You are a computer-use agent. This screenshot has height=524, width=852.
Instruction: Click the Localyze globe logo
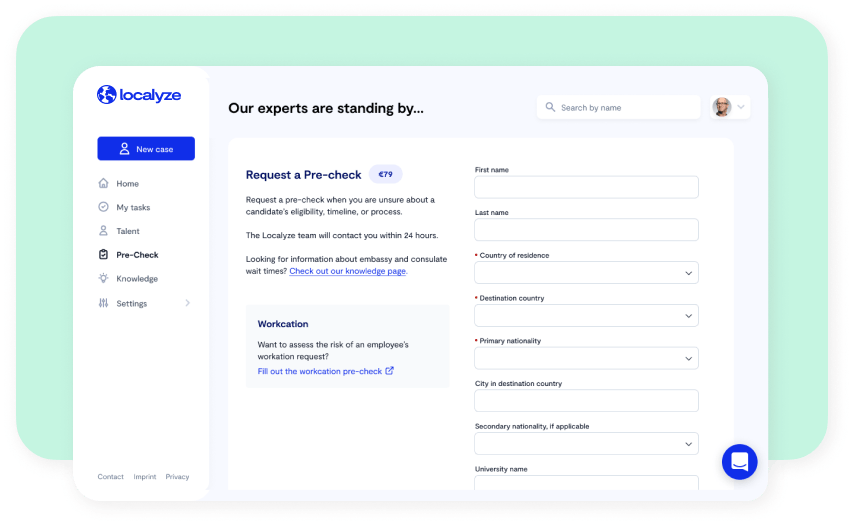tap(106, 95)
